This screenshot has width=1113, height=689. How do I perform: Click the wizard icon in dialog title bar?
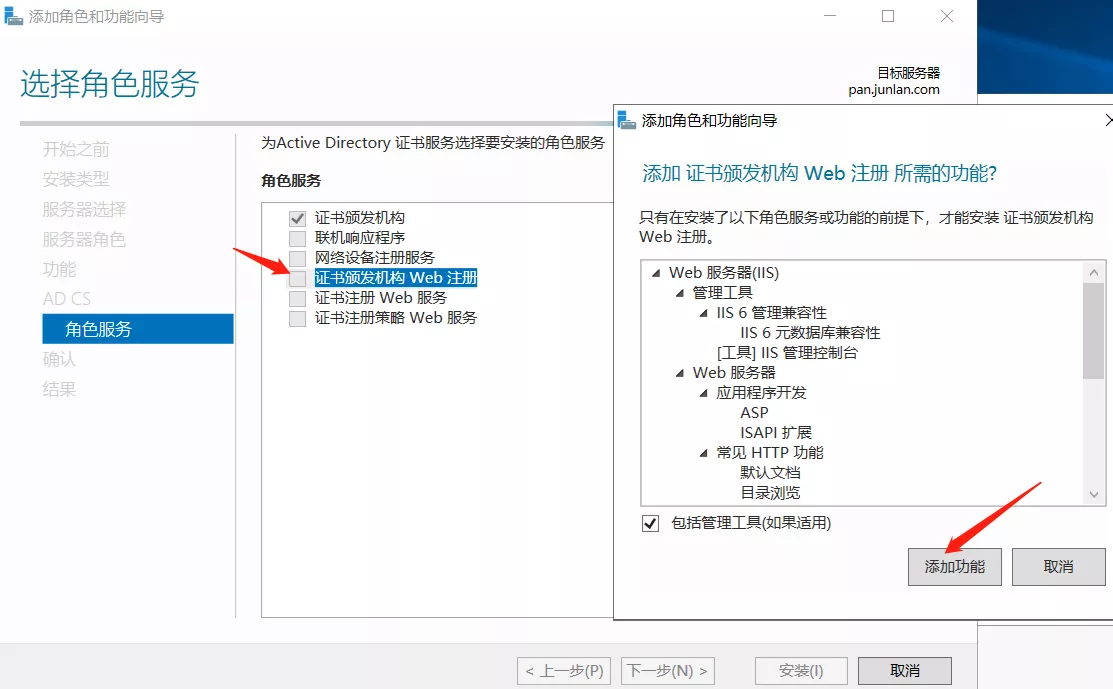(x=627, y=120)
